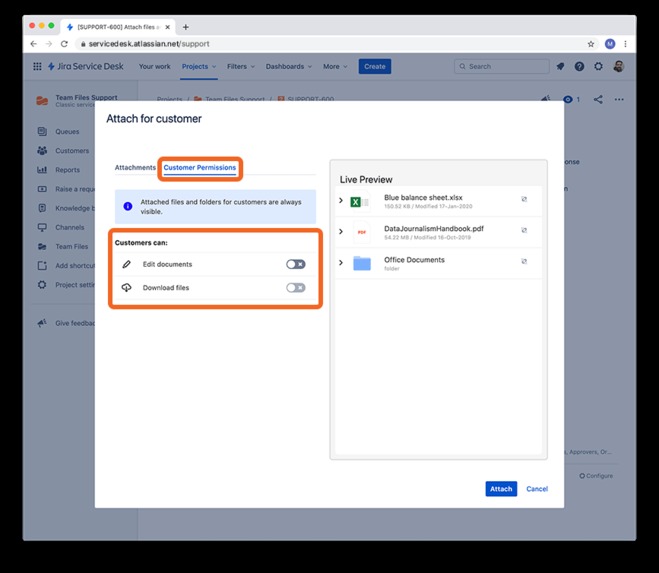The height and width of the screenshot is (573, 659).
Task: Click the Chrome profile M avatar
Action: pos(610,44)
